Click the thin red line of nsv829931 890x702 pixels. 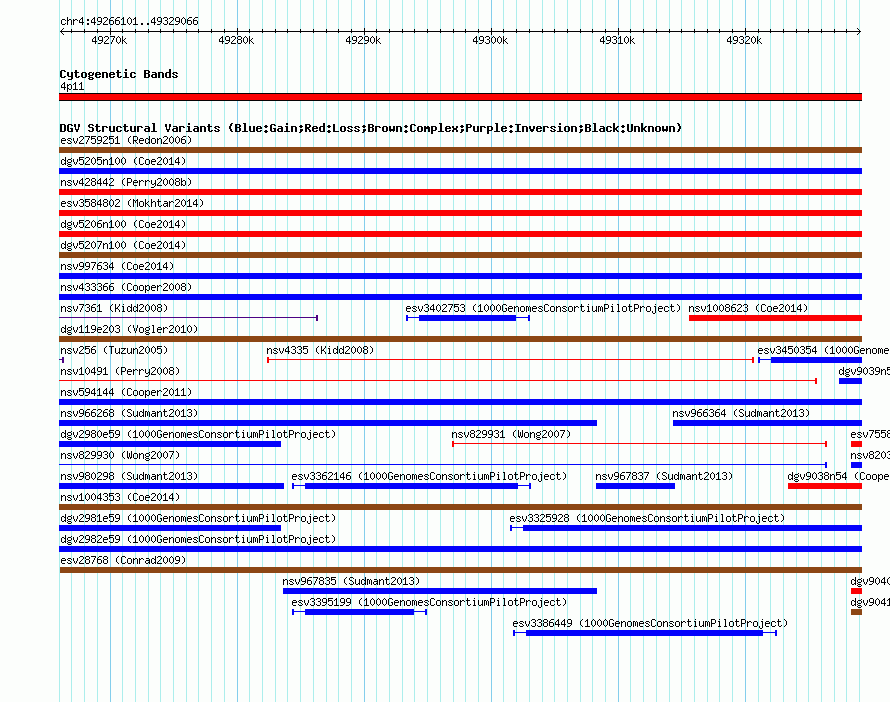[639, 444]
